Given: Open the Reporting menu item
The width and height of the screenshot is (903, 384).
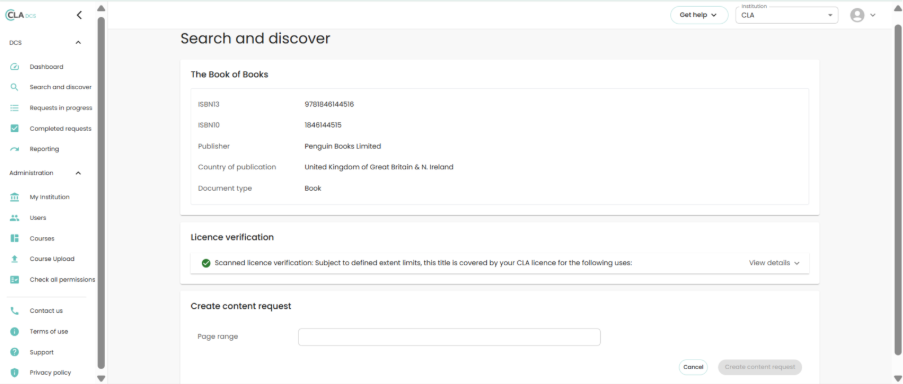Looking at the screenshot, I should [x=44, y=149].
